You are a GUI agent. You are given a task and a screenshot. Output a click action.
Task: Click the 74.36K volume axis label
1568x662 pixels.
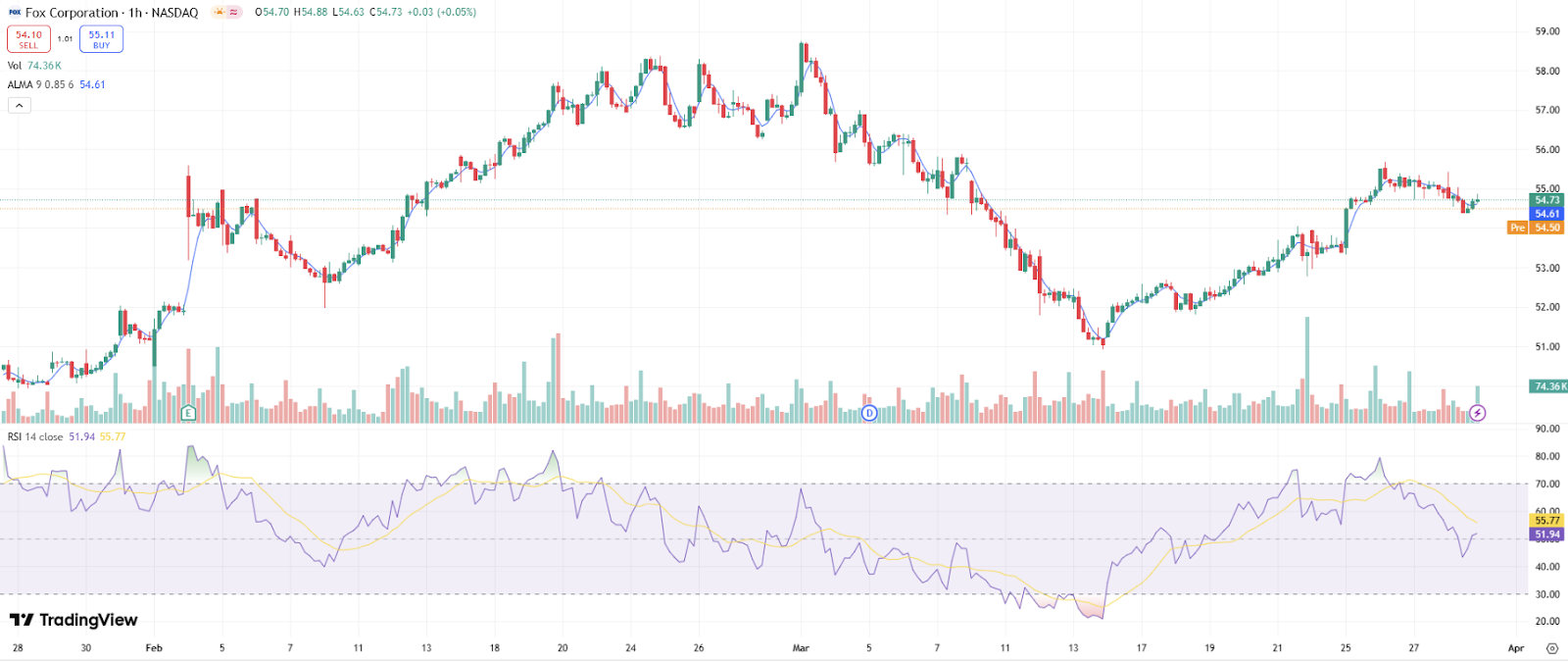(1548, 386)
